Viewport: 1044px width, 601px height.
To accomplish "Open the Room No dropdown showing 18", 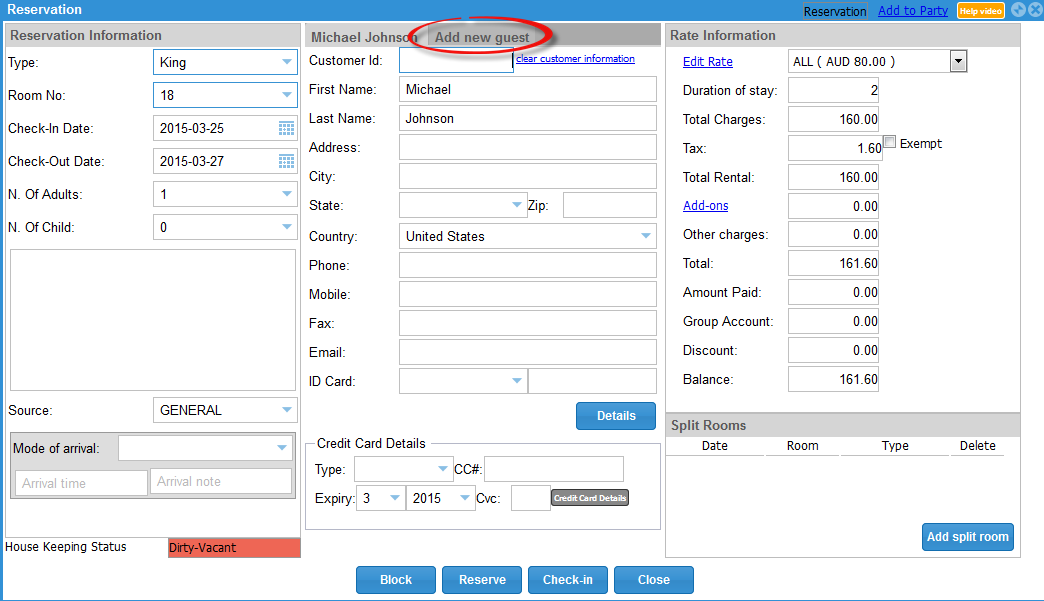I will [225, 95].
